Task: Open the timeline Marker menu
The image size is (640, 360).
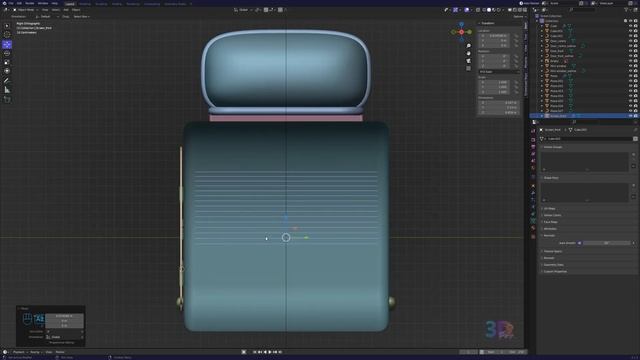Action: [60, 352]
